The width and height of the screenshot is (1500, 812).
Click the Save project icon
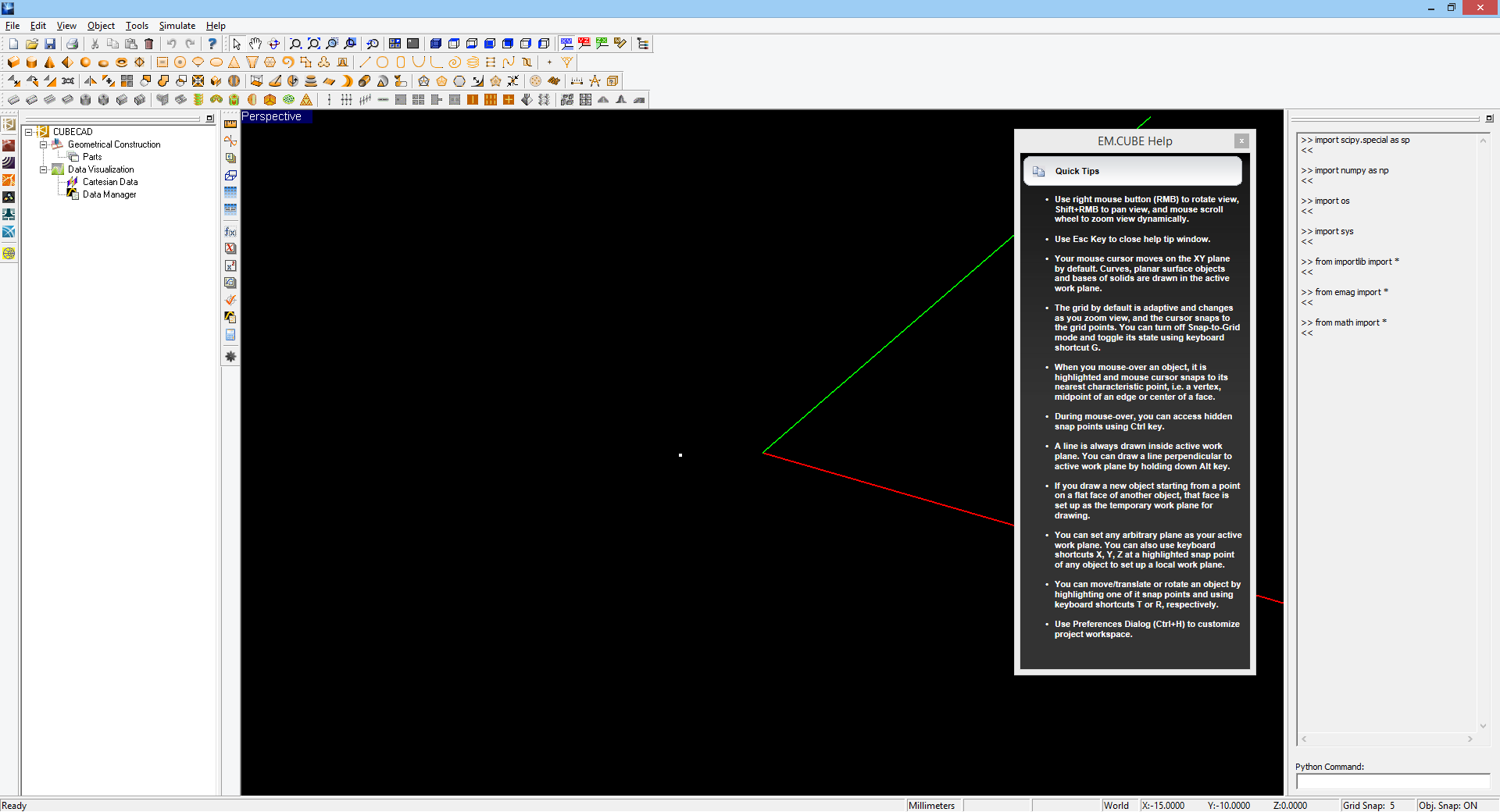[x=50, y=44]
